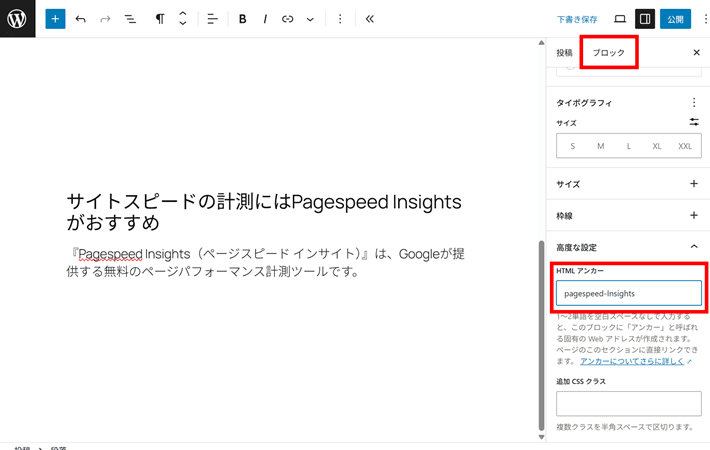This screenshot has width=710, height=450.
Task: Open typography options three-dot menu
Action: tap(694, 102)
